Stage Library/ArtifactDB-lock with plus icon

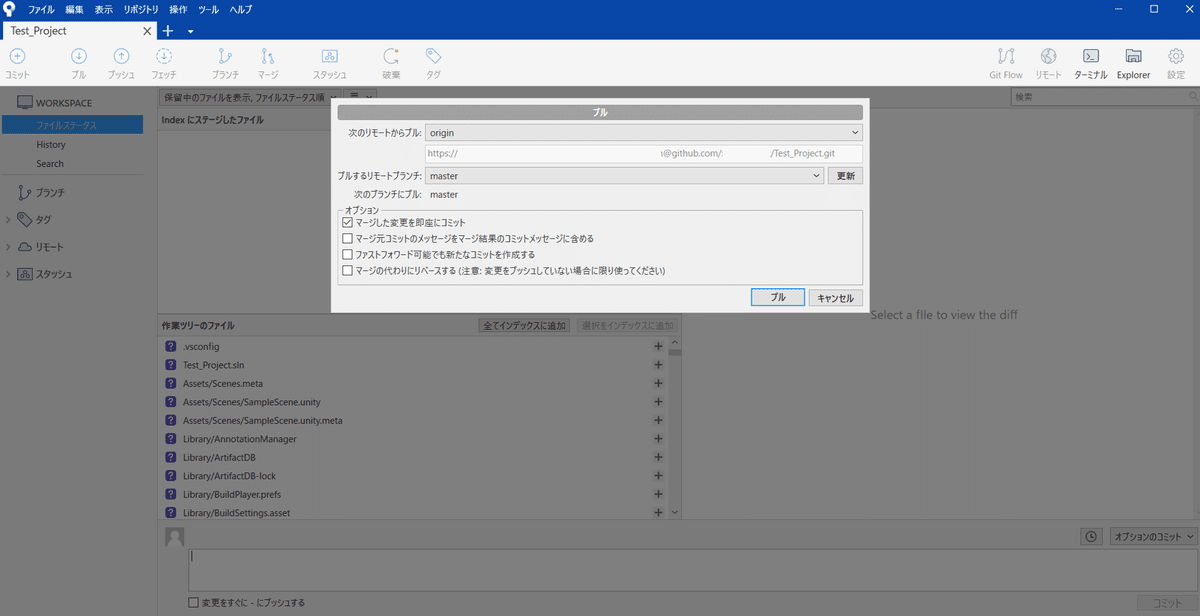pos(658,476)
